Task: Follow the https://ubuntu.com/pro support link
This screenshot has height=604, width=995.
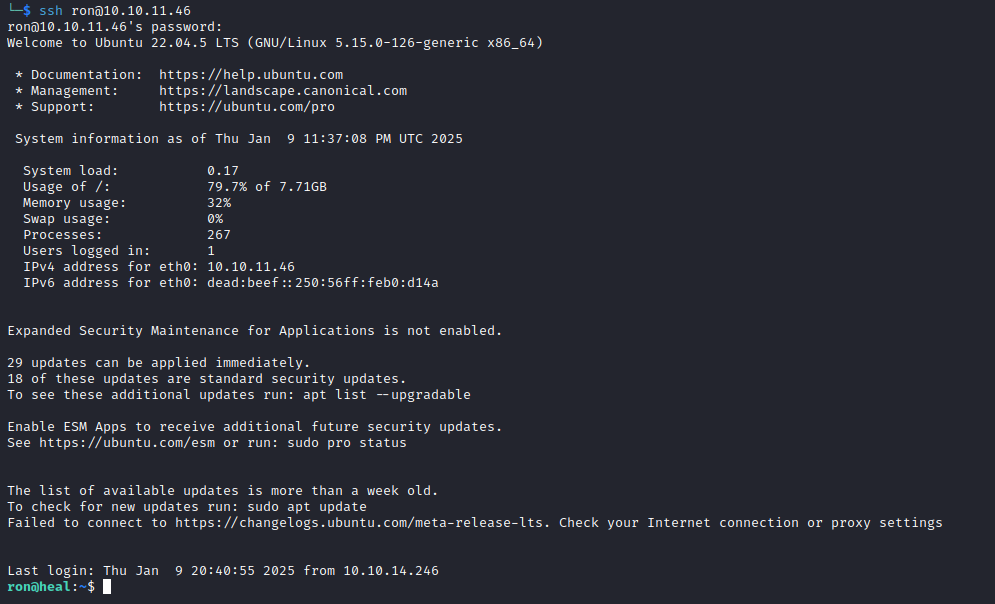Action: [247, 107]
